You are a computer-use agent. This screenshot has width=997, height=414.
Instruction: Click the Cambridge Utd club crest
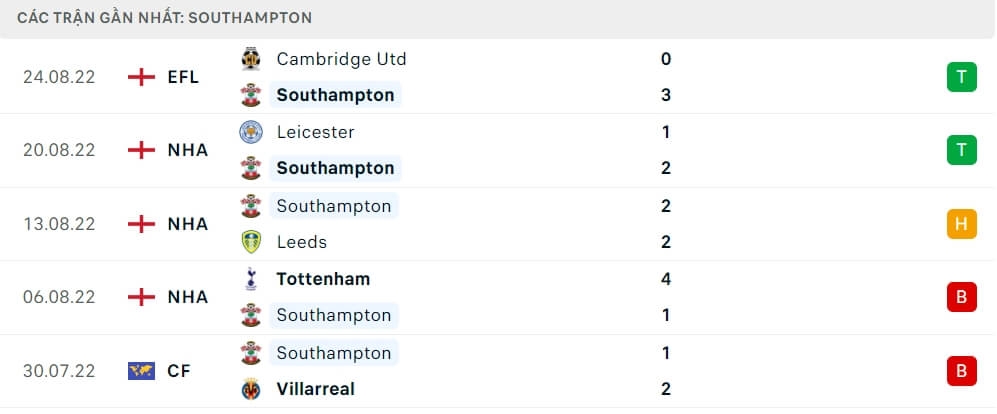(250, 59)
